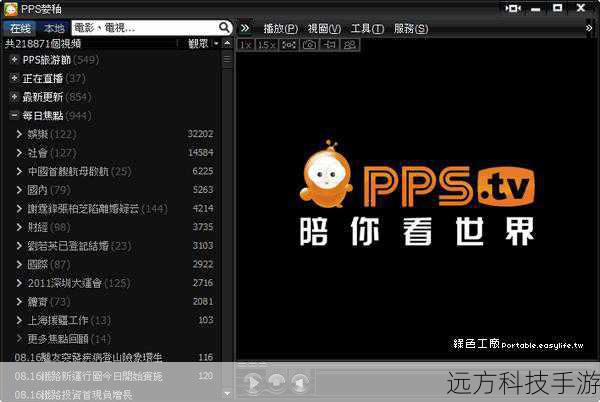Switch to the 在线 tab
The image size is (600, 402).
pos(20,28)
